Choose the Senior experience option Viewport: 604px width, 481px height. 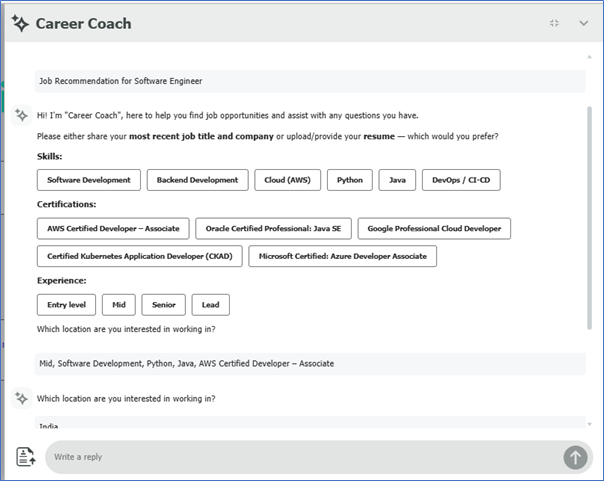pos(163,304)
